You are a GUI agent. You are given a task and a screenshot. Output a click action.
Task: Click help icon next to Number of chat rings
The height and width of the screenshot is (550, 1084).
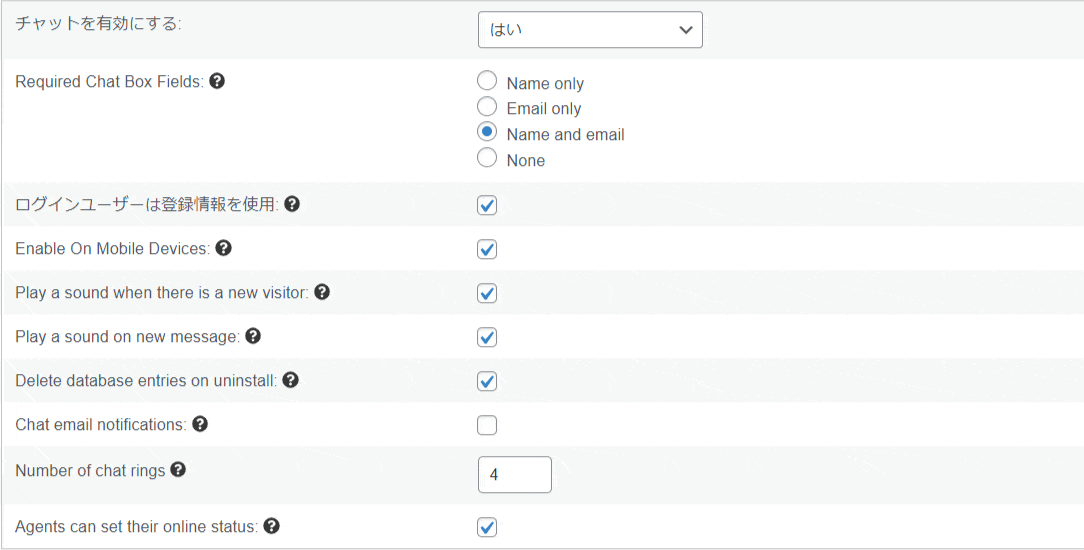coord(178,470)
